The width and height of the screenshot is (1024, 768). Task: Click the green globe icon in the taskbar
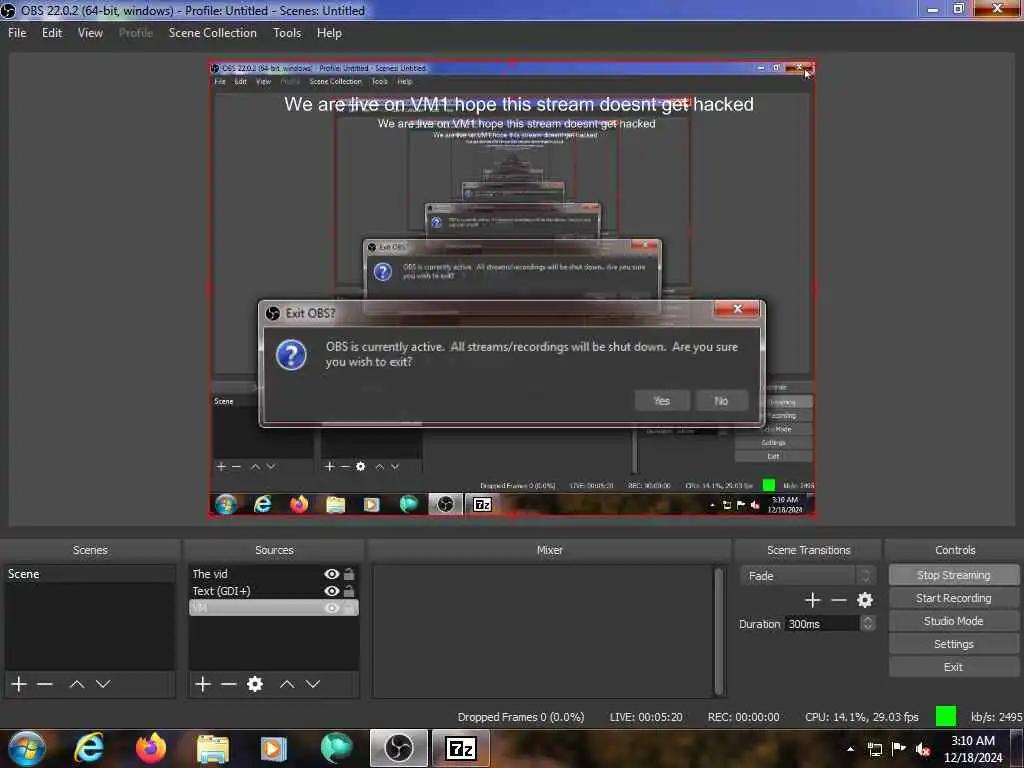[x=336, y=748]
